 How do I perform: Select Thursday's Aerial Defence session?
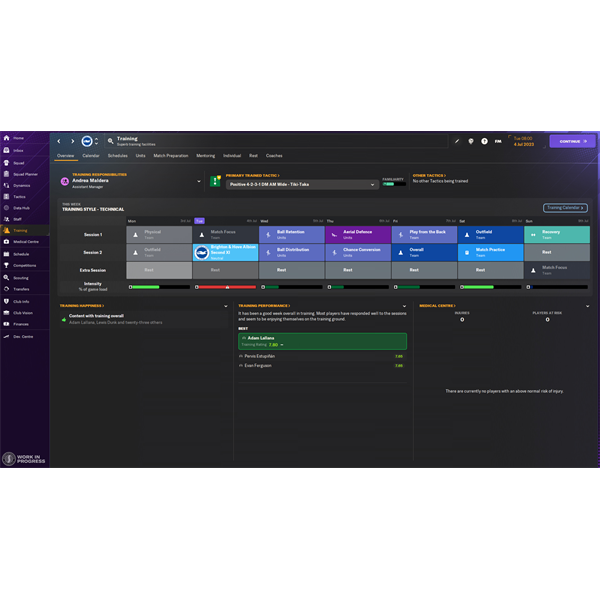pyautogui.click(x=357, y=234)
